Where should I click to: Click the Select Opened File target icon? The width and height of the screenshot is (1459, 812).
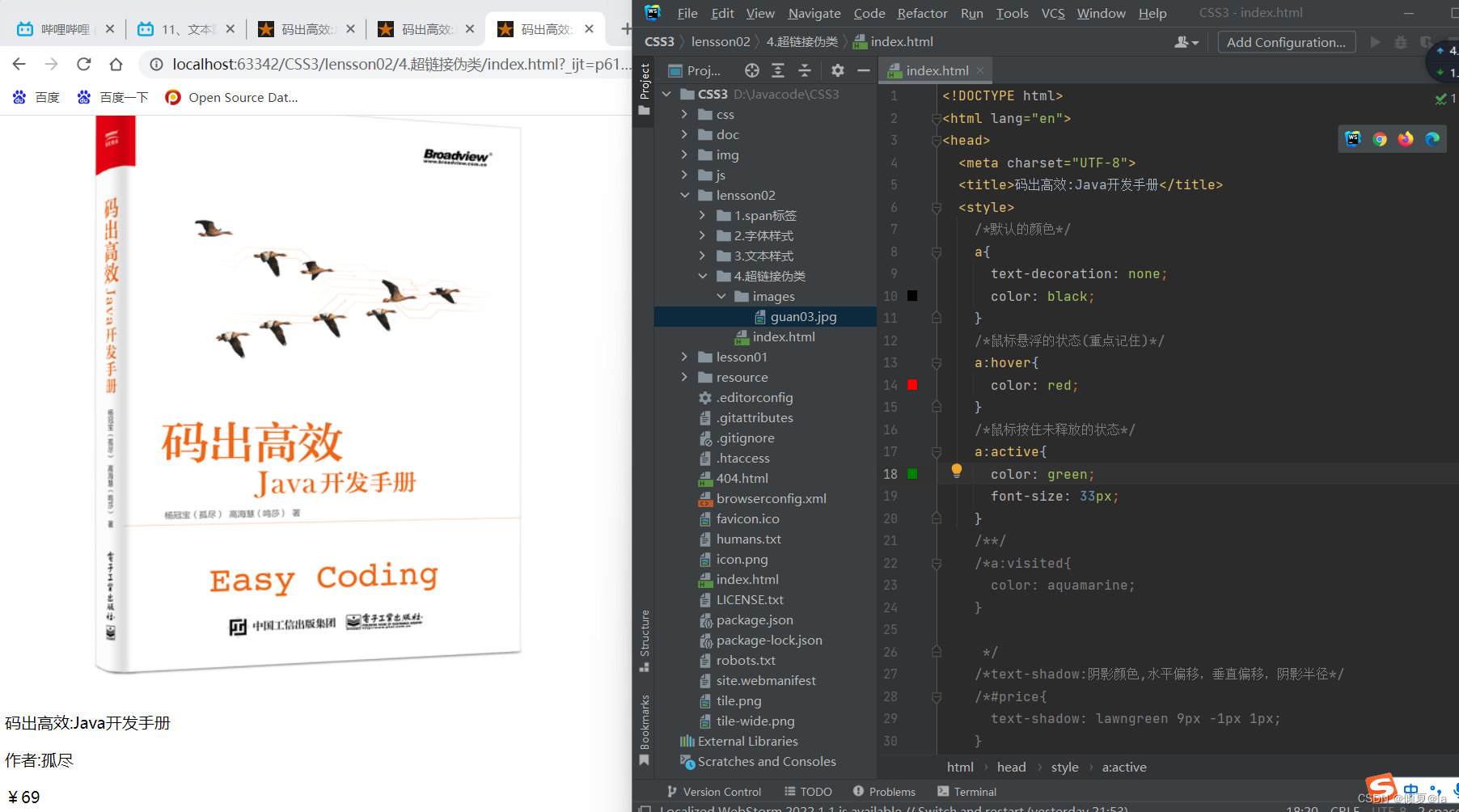(751, 70)
